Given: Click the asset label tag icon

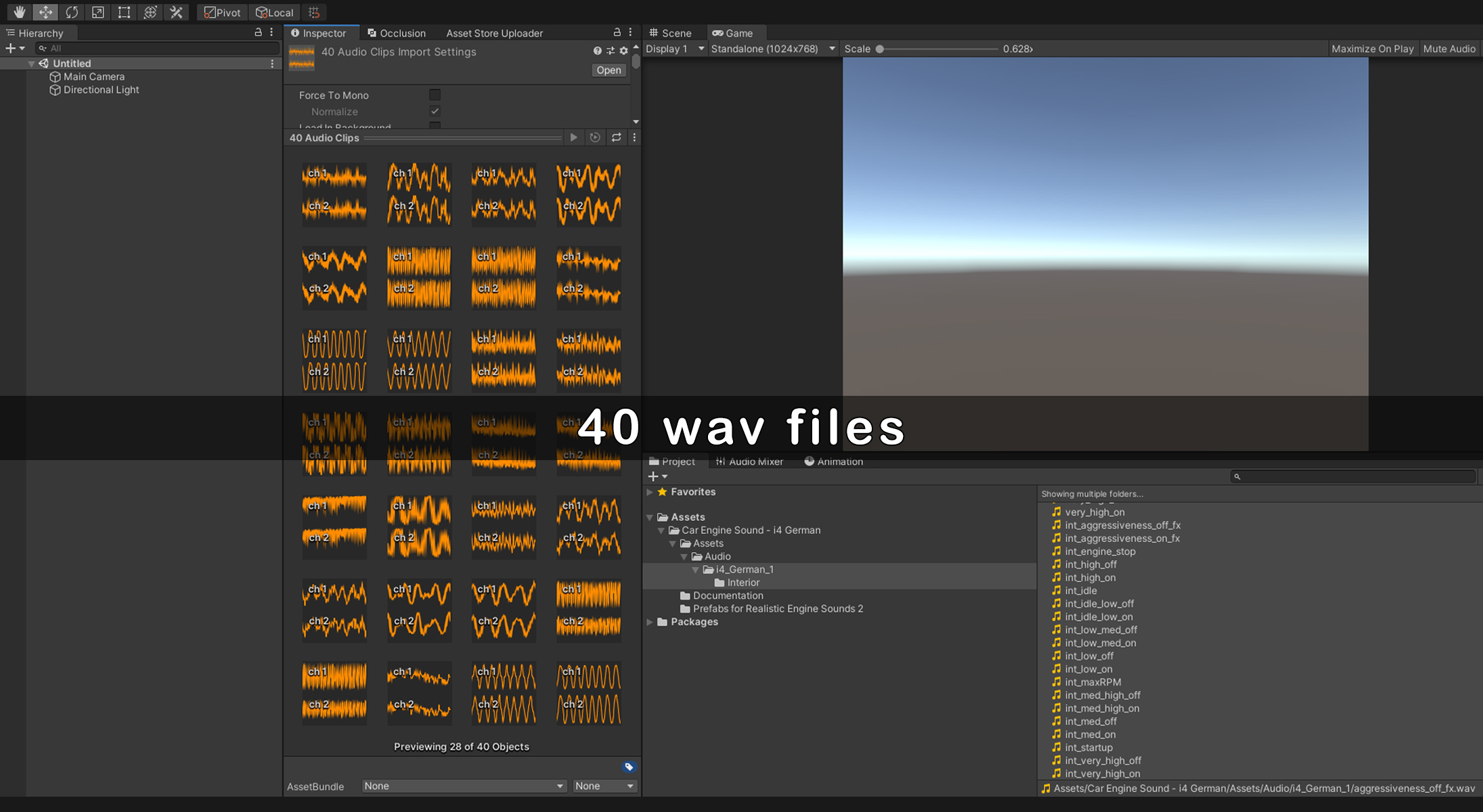Looking at the screenshot, I should pyautogui.click(x=629, y=767).
